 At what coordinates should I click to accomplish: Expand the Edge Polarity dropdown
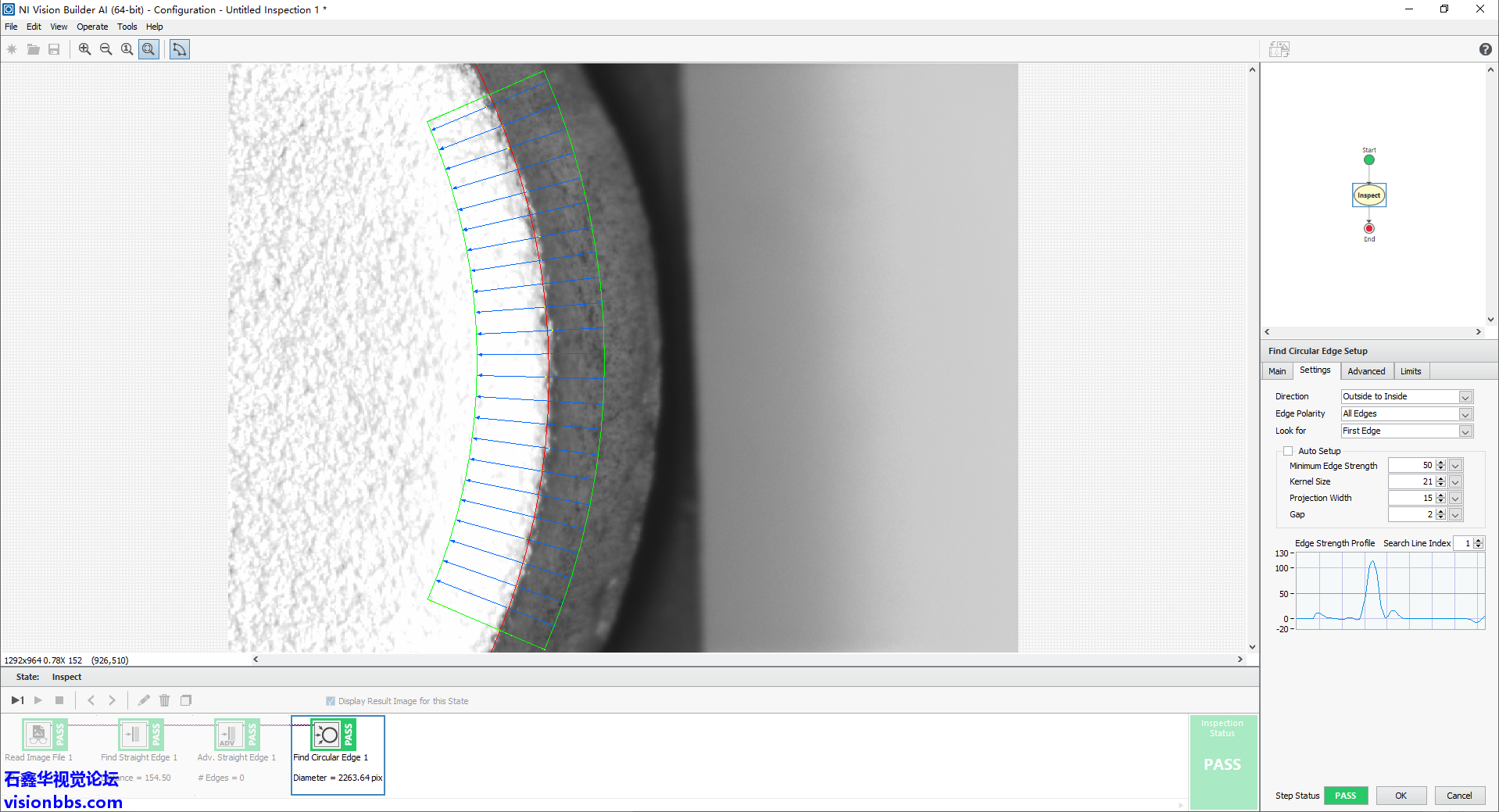pos(1465,414)
